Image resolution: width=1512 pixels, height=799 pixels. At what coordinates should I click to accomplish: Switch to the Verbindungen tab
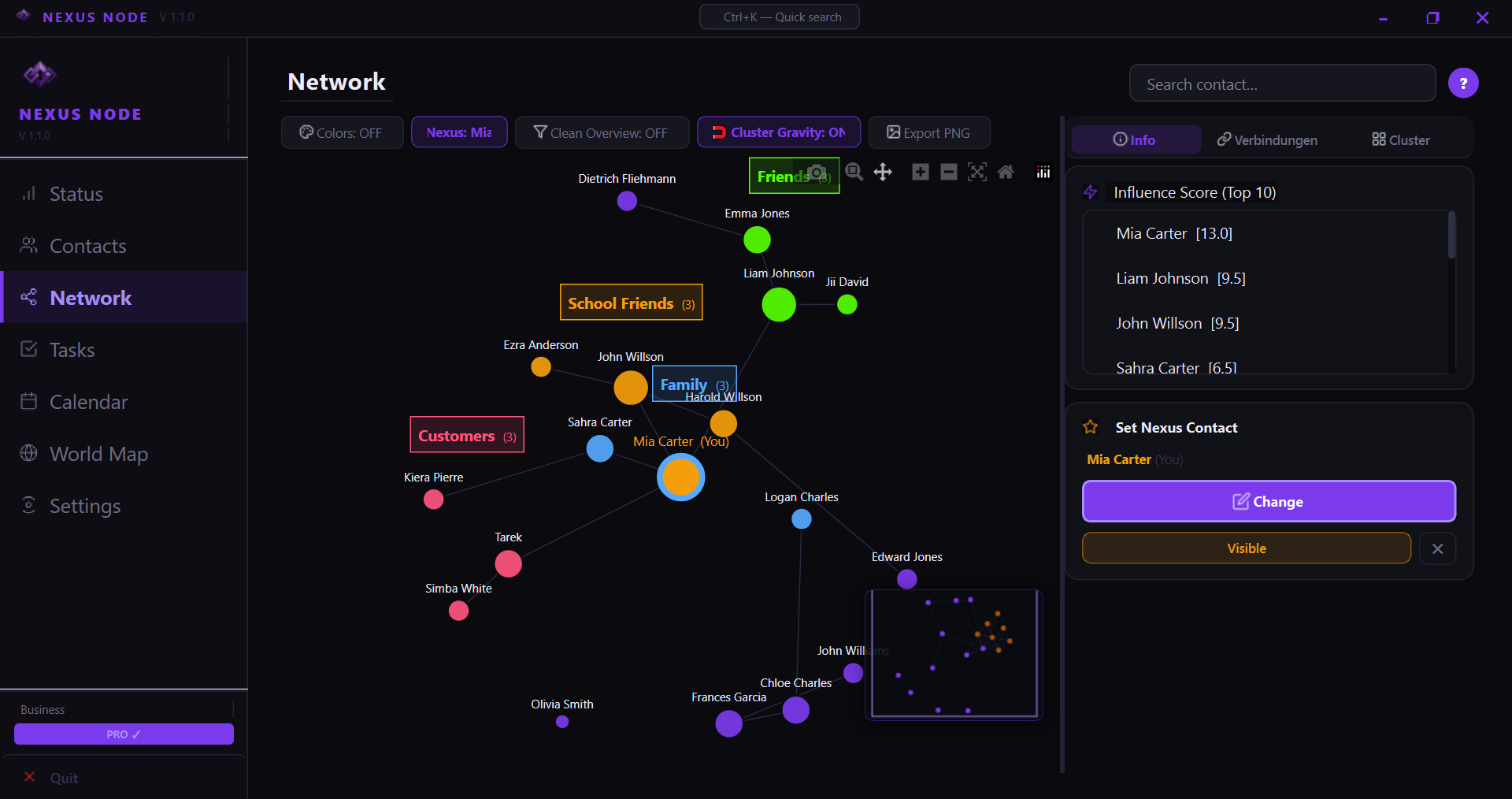click(1267, 139)
